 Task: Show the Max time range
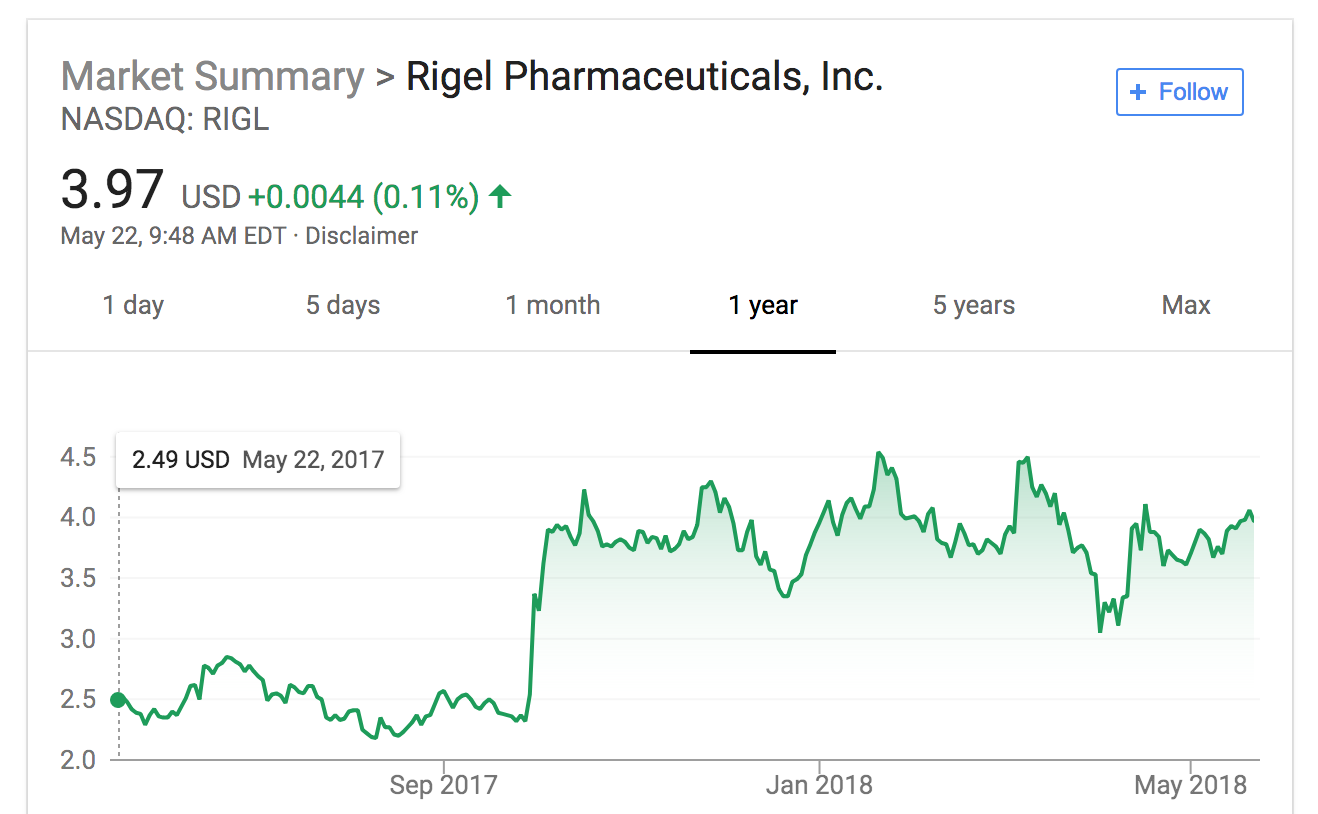click(x=1186, y=305)
